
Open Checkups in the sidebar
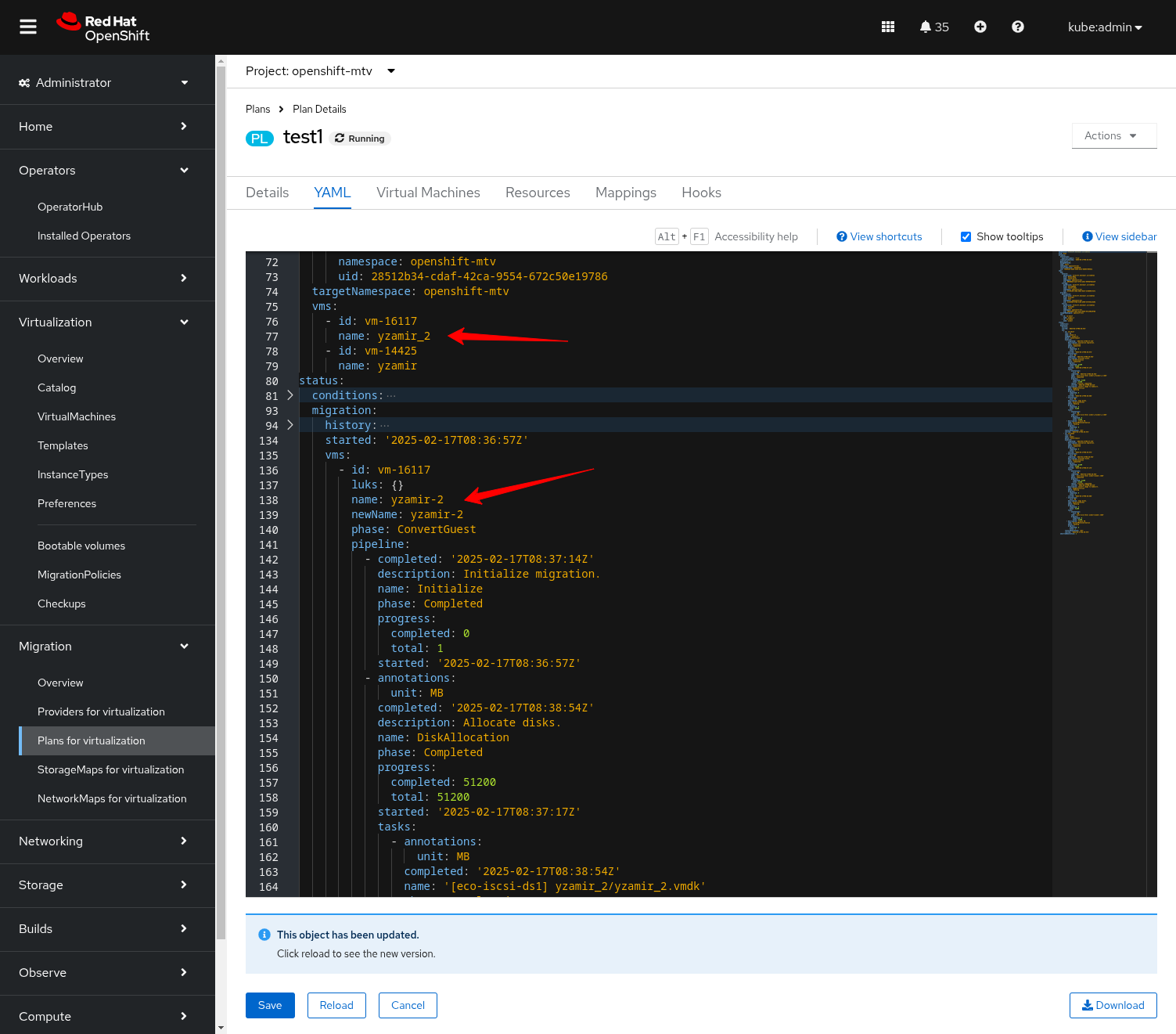(x=107, y=603)
